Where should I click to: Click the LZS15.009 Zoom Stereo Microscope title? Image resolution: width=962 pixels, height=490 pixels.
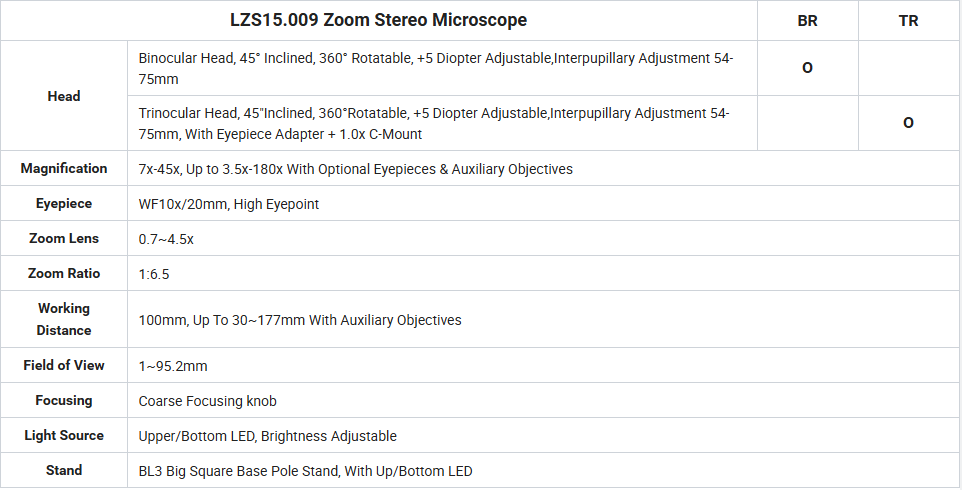click(379, 20)
